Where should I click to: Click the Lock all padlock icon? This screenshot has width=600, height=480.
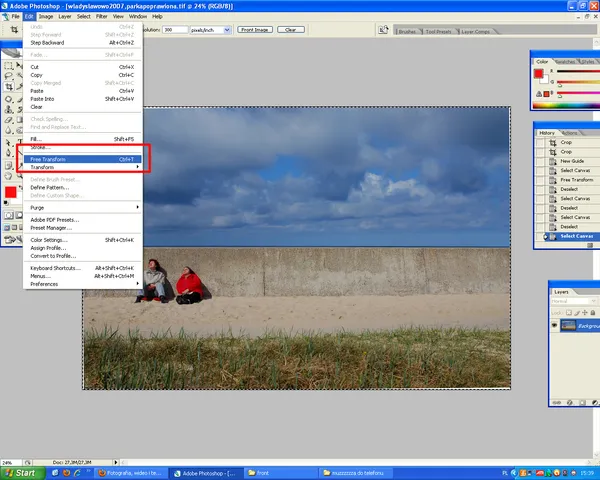(x=593, y=313)
